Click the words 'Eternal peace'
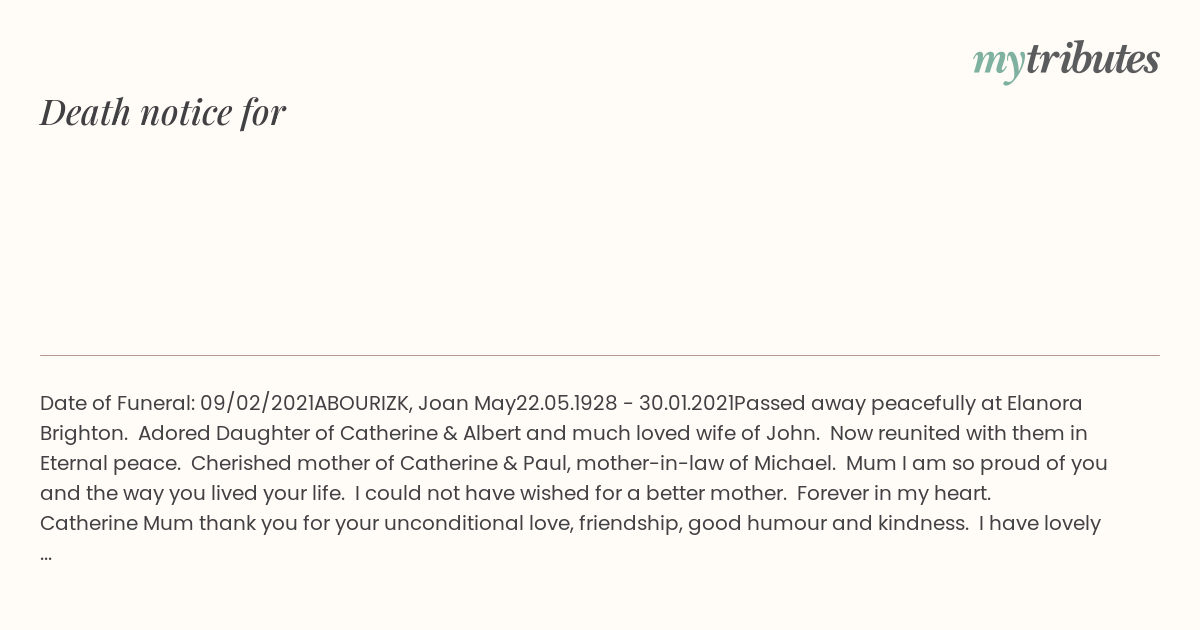Image resolution: width=1200 pixels, height=630 pixels. [x=109, y=464]
